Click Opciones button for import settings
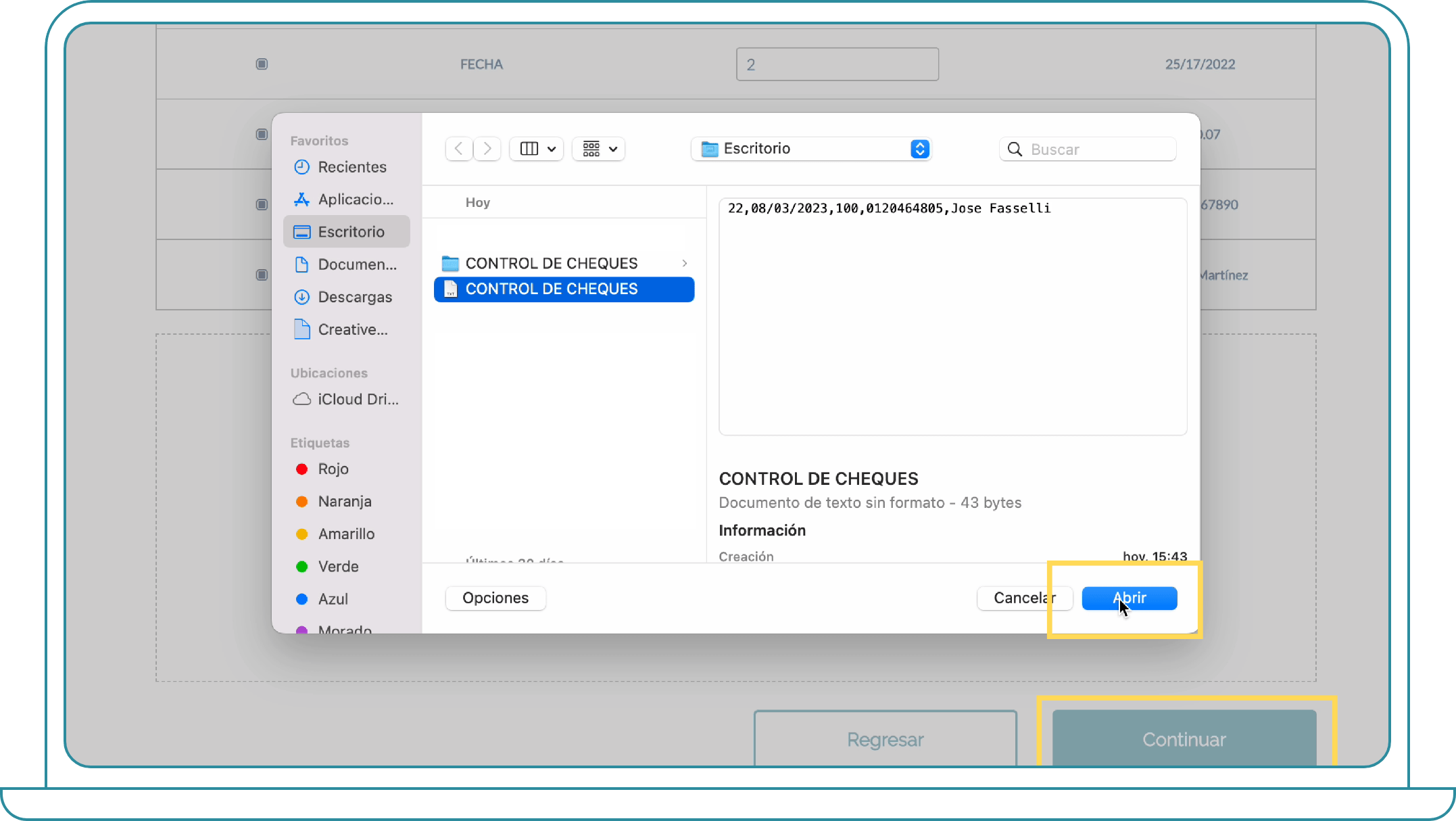 tap(495, 598)
